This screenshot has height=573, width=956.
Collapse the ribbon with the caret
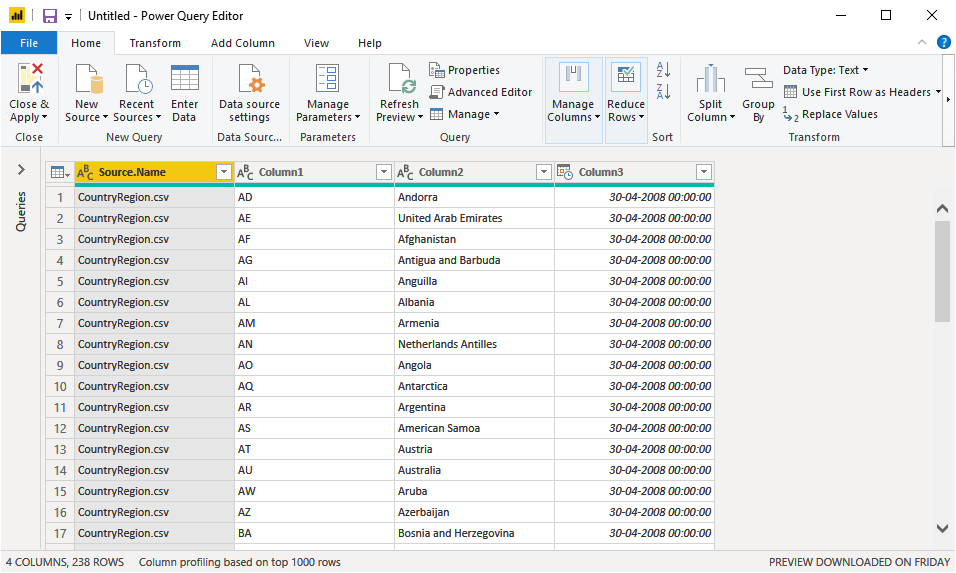[x=922, y=42]
